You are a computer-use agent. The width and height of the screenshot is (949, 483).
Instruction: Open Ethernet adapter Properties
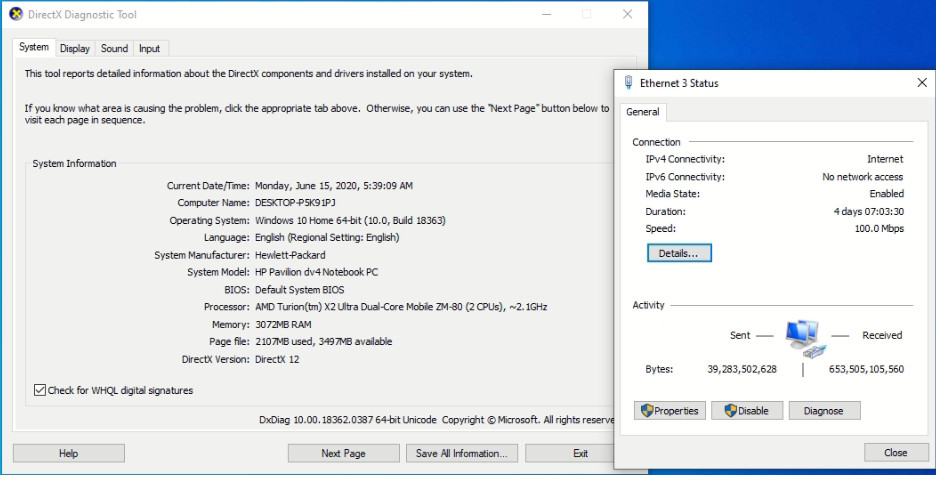tap(670, 410)
